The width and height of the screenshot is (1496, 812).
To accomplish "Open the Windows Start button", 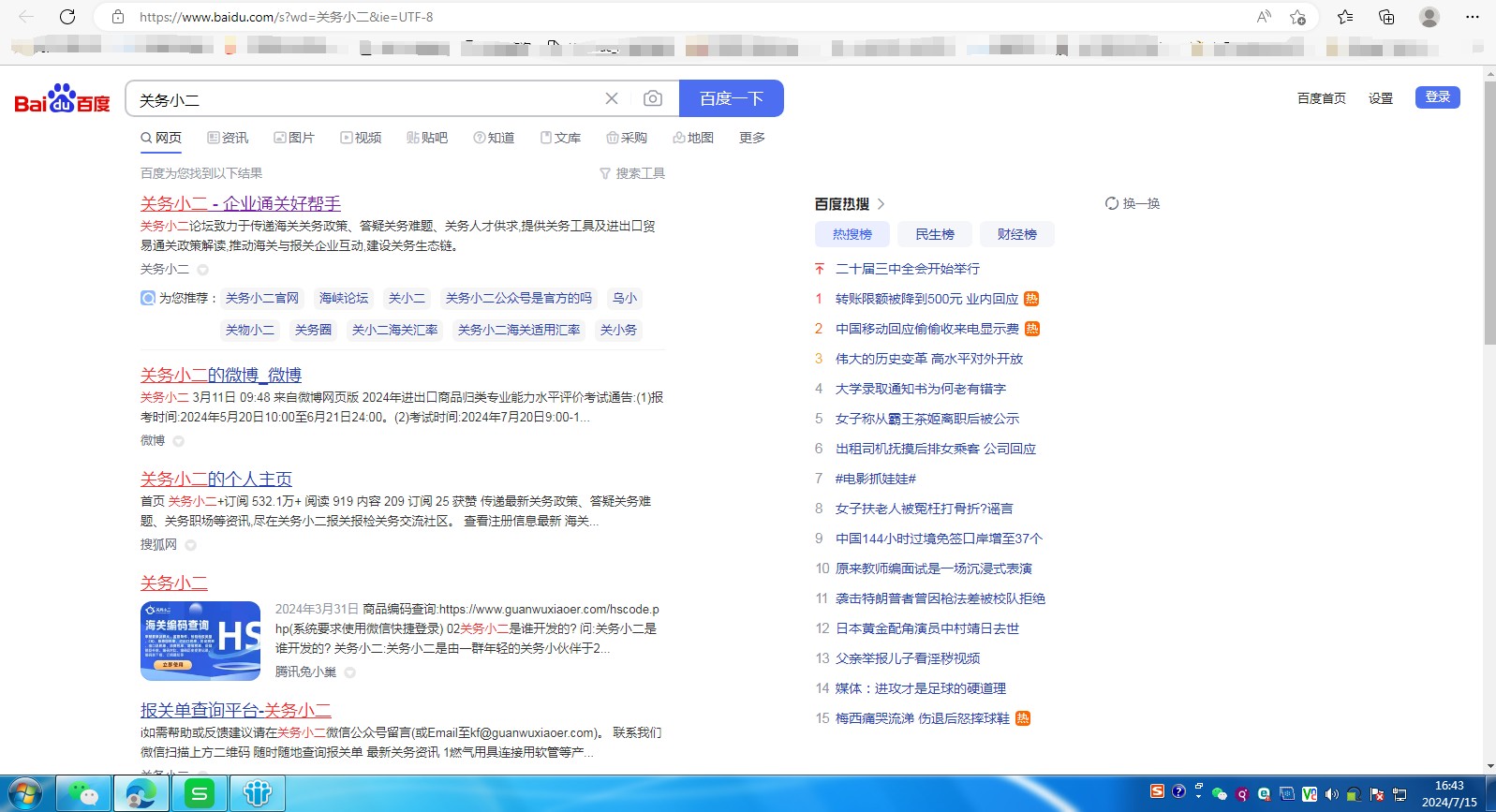I will pos(24,794).
